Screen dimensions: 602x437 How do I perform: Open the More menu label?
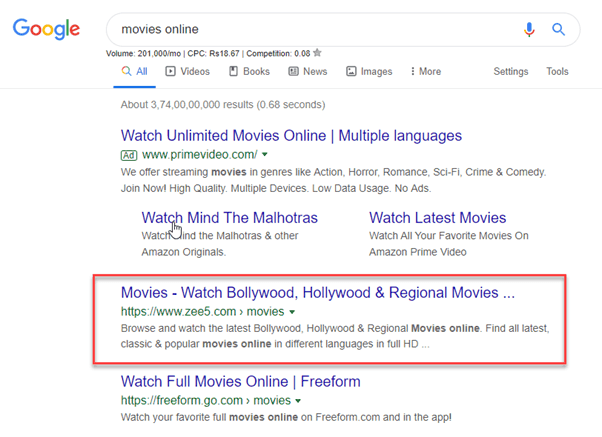[x=430, y=71]
